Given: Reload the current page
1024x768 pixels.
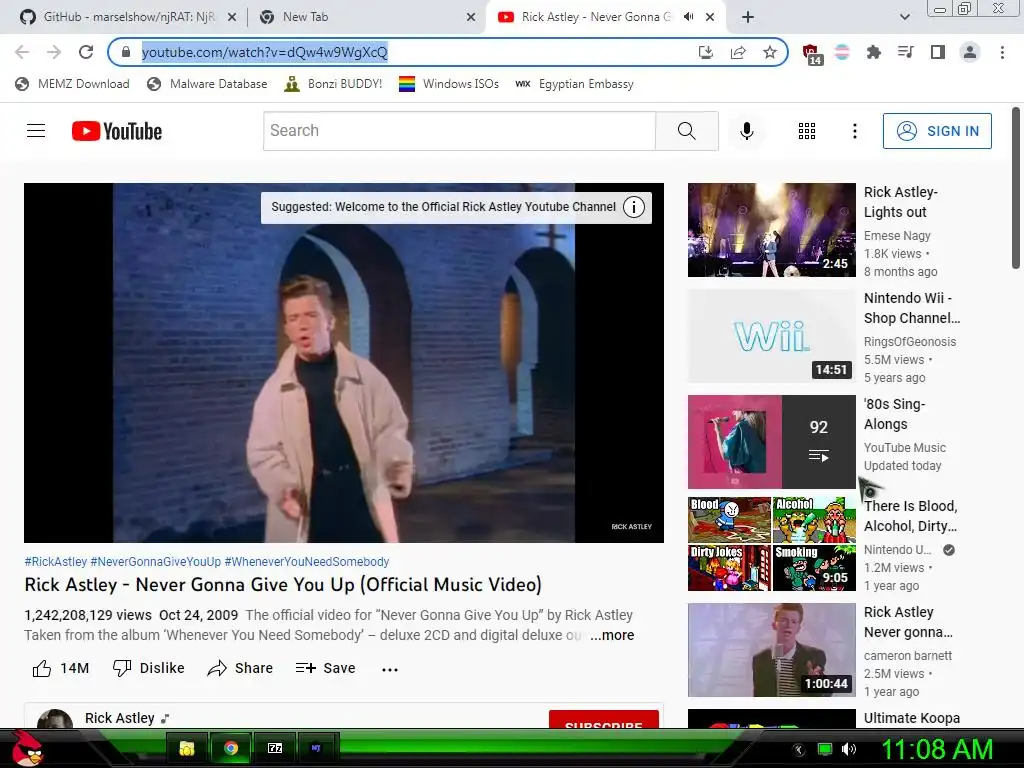Looking at the screenshot, I should pyautogui.click(x=86, y=52).
